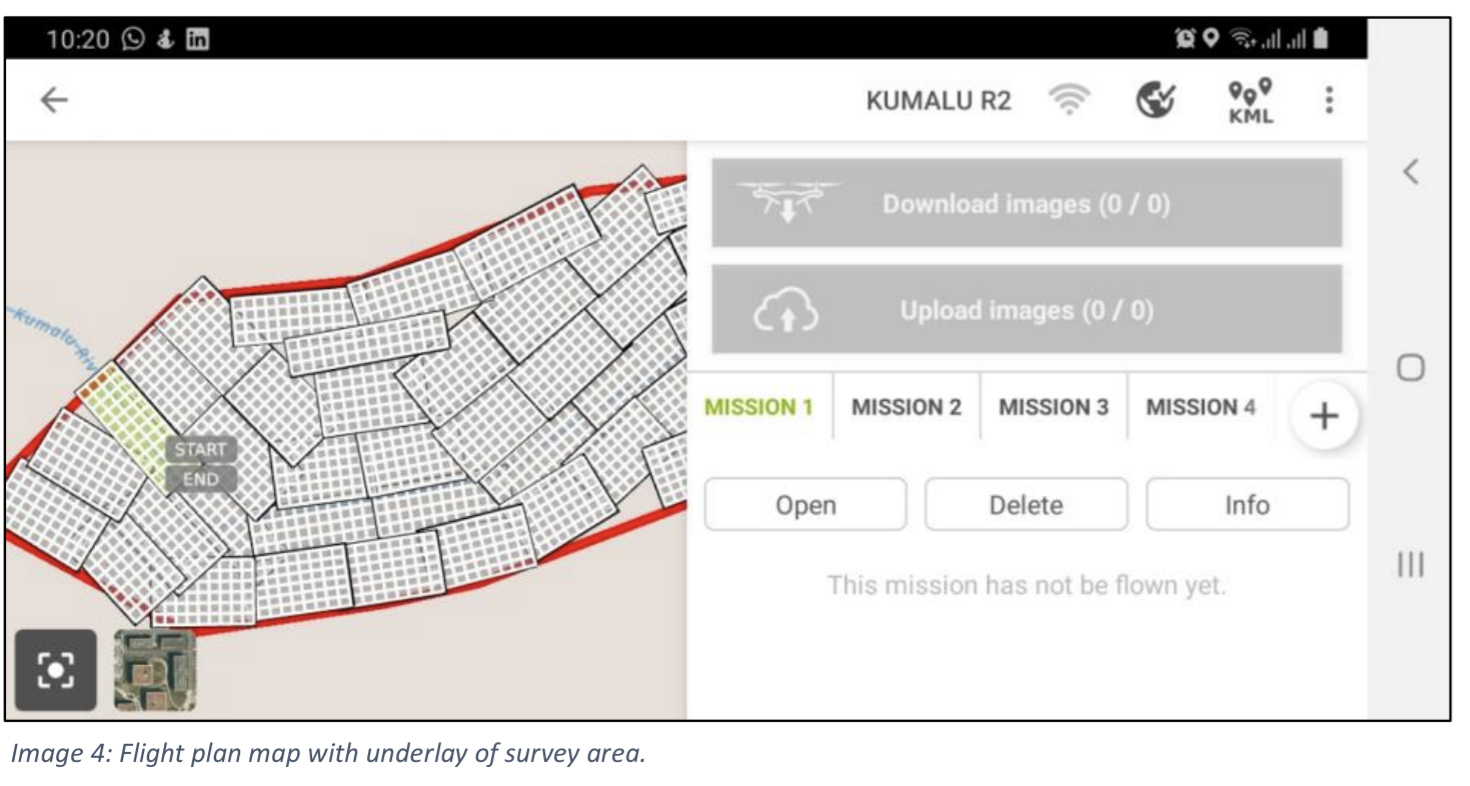Open the KML import icon

click(1251, 101)
